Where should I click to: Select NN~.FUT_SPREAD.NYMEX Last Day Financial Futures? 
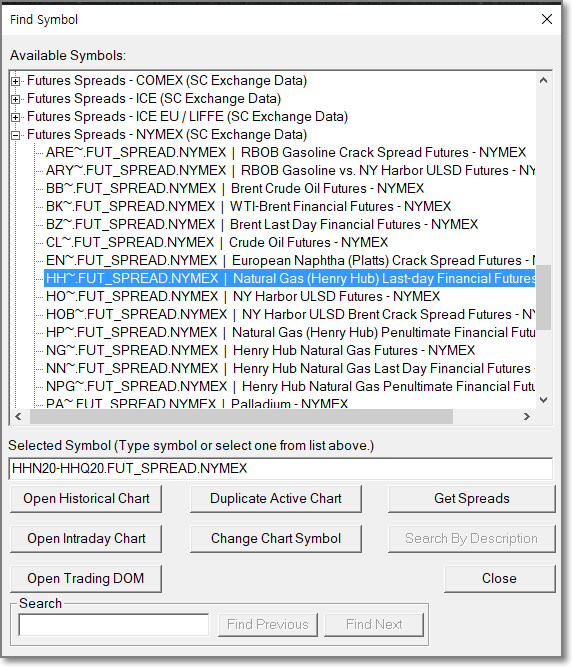click(290, 368)
